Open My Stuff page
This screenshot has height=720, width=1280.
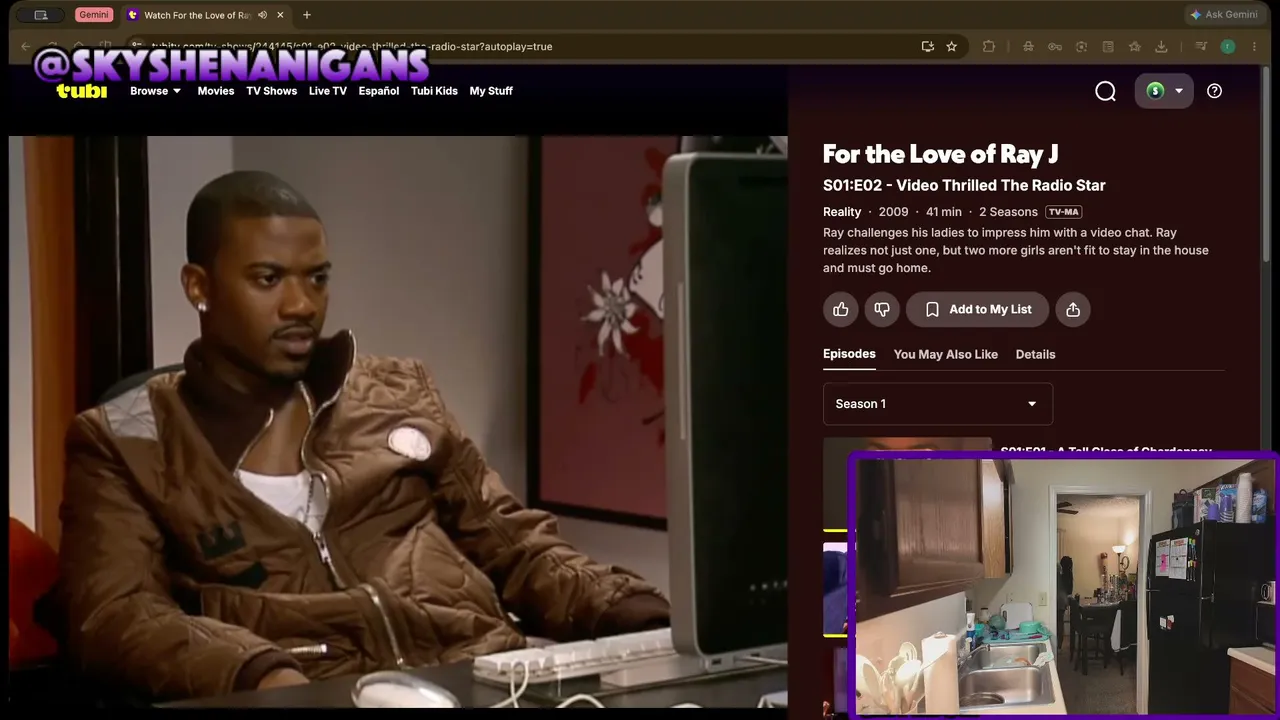(491, 91)
